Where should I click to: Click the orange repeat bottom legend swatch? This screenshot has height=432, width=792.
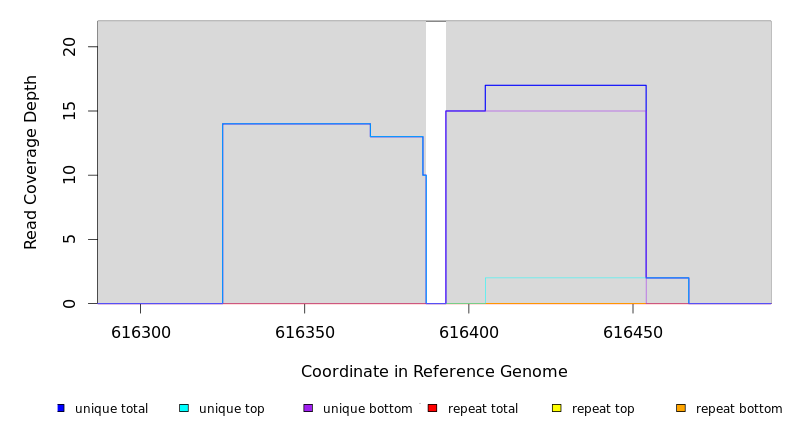click(681, 408)
